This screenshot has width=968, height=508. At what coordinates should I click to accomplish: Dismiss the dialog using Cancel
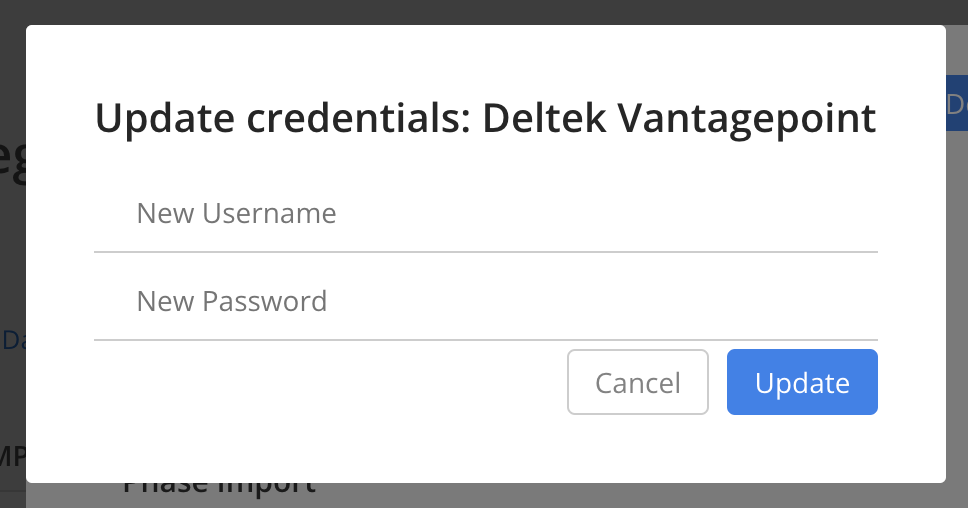point(638,382)
